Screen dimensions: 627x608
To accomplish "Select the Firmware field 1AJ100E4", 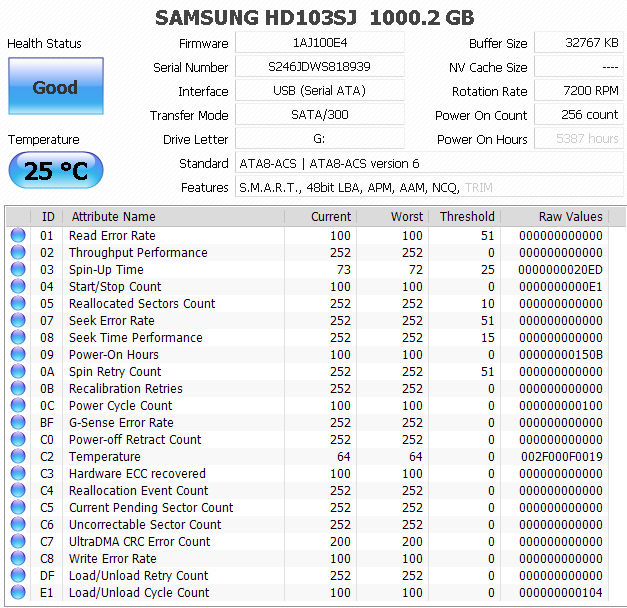I will coord(320,42).
